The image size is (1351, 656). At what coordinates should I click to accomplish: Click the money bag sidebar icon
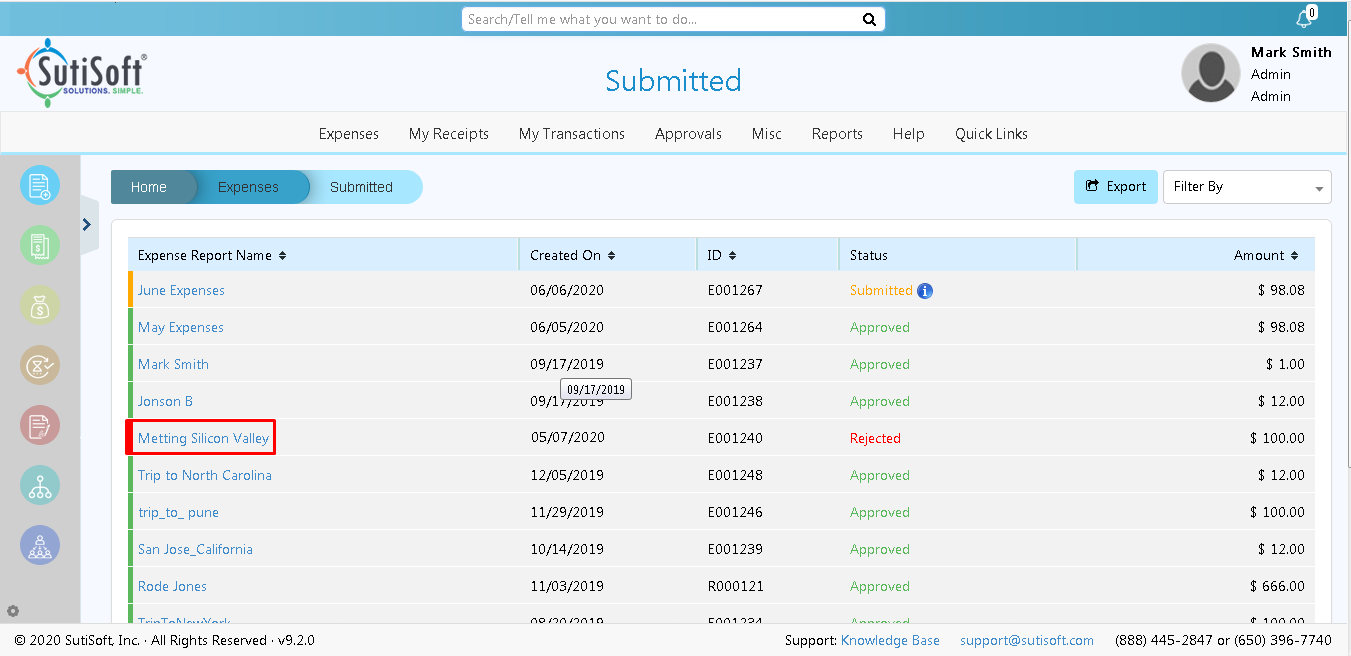40,305
